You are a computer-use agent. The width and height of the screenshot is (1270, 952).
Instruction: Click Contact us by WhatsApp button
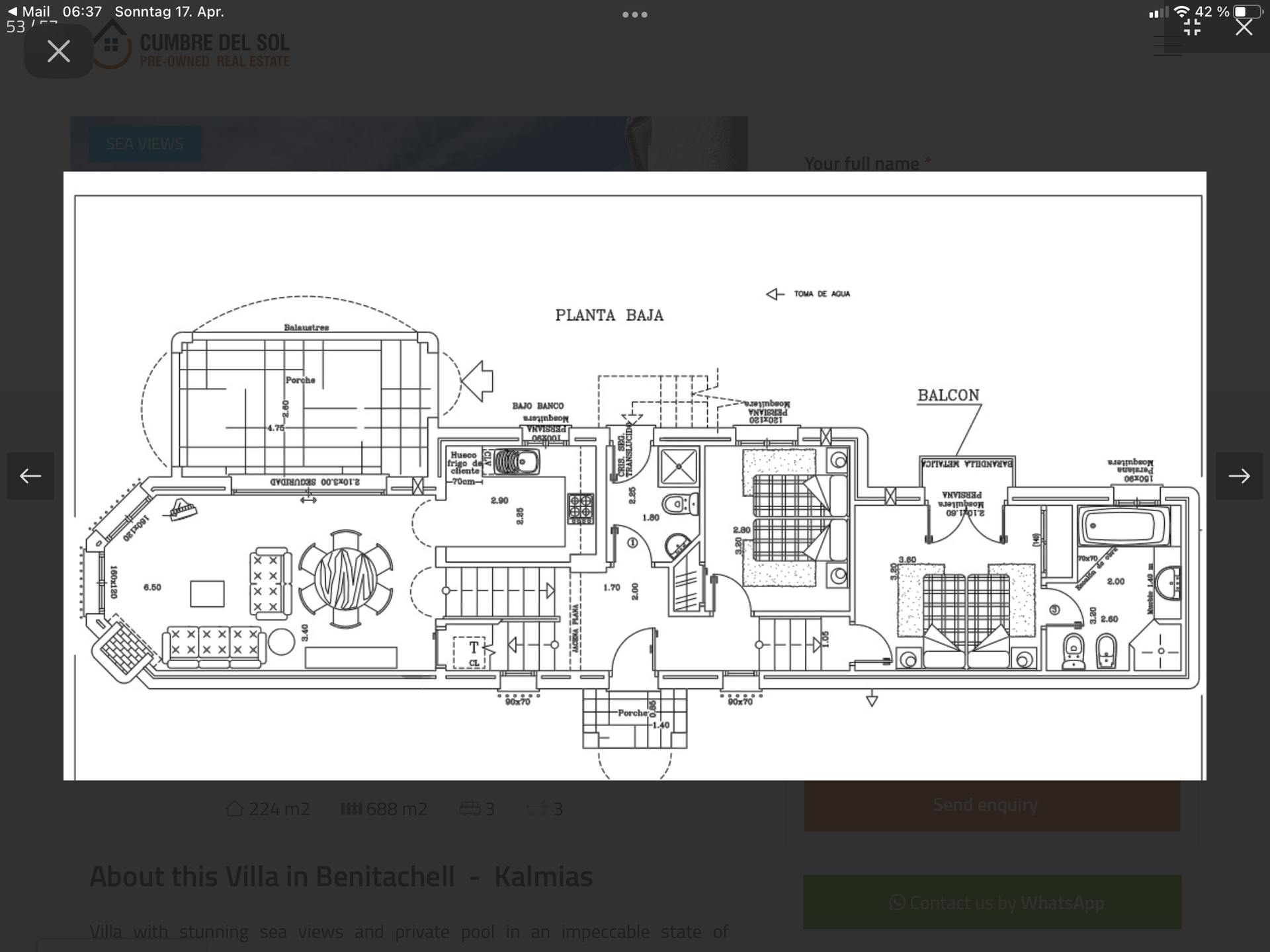click(992, 902)
